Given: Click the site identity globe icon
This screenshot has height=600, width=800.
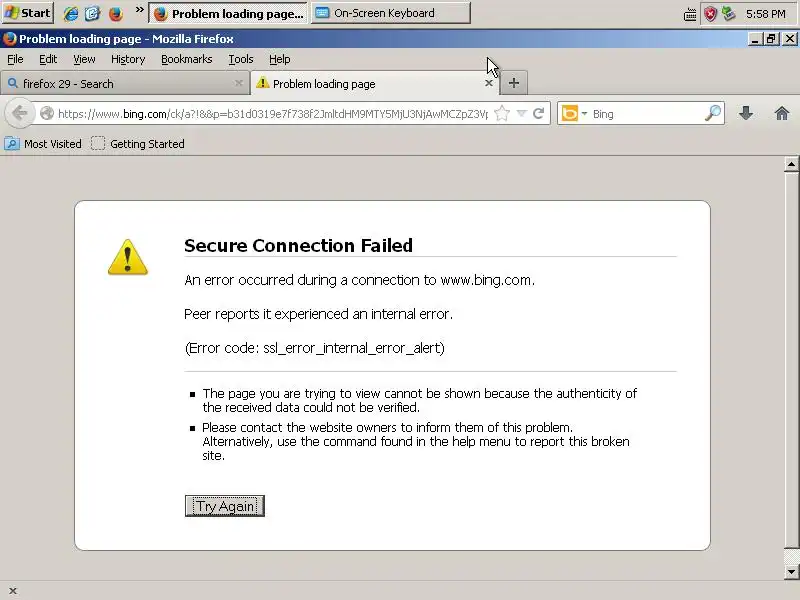Looking at the screenshot, I should tap(46, 113).
